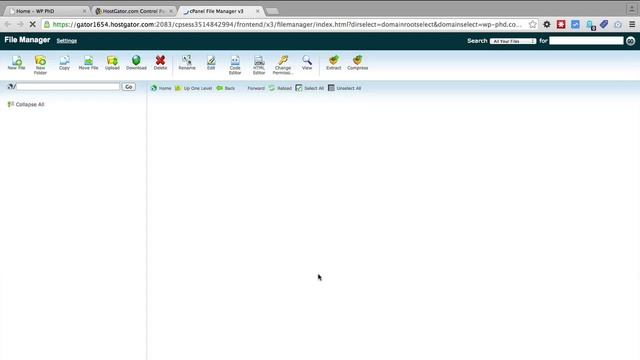Screen dimensions: 640x360
Task: Click the Extract archive icon
Action: click(333, 62)
